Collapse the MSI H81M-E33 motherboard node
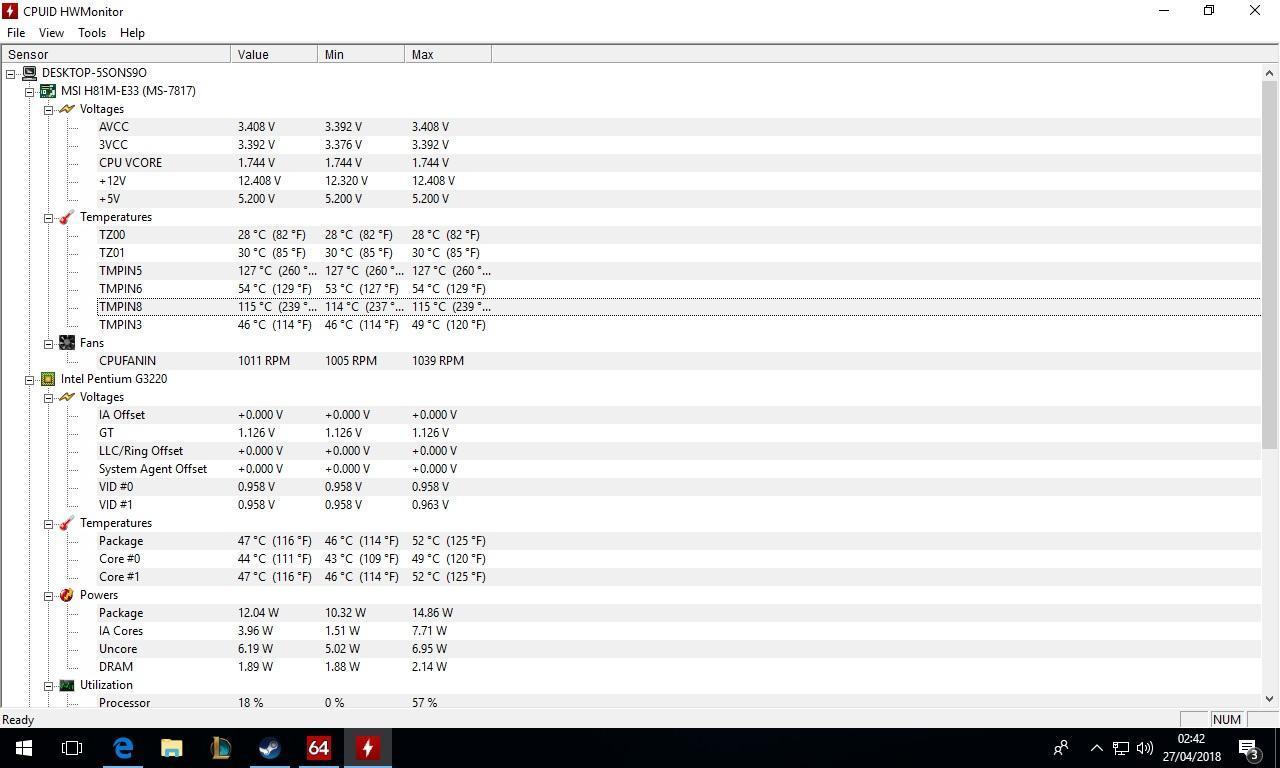 click(30, 91)
